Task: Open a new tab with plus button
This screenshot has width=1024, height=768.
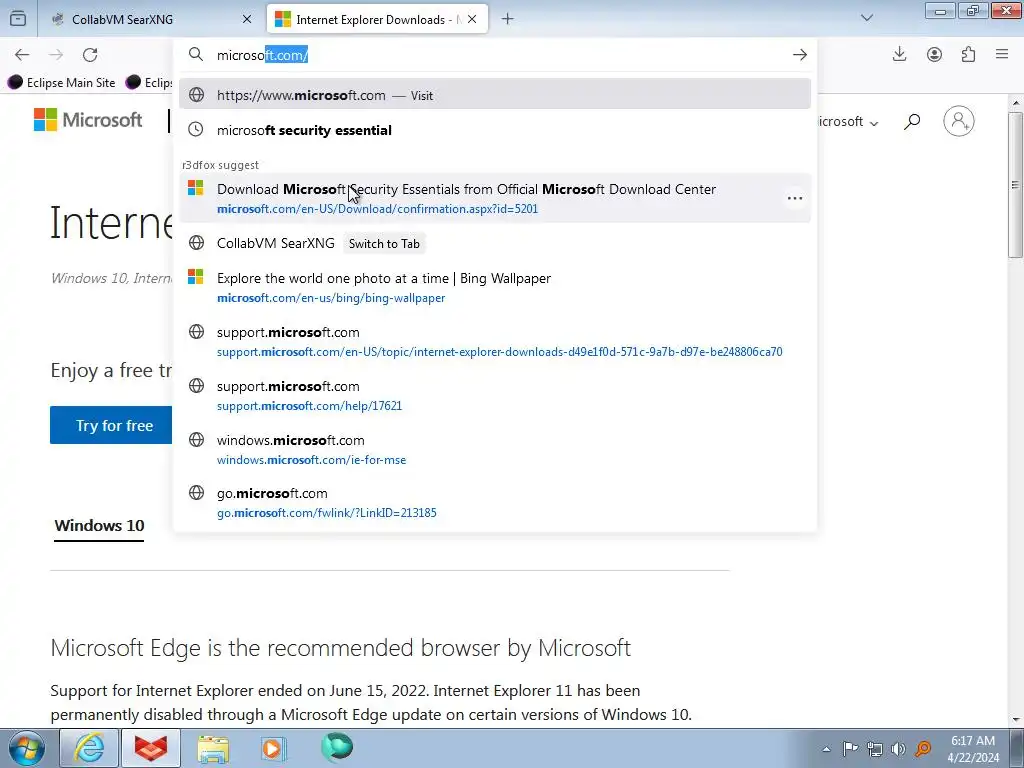Action: tap(507, 19)
